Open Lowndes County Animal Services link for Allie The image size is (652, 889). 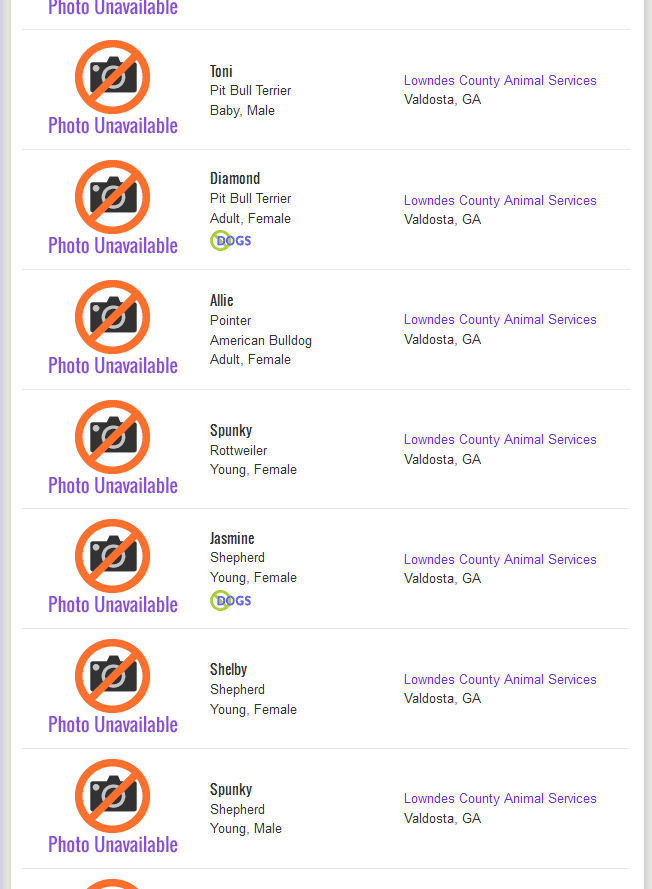[x=500, y=320]
